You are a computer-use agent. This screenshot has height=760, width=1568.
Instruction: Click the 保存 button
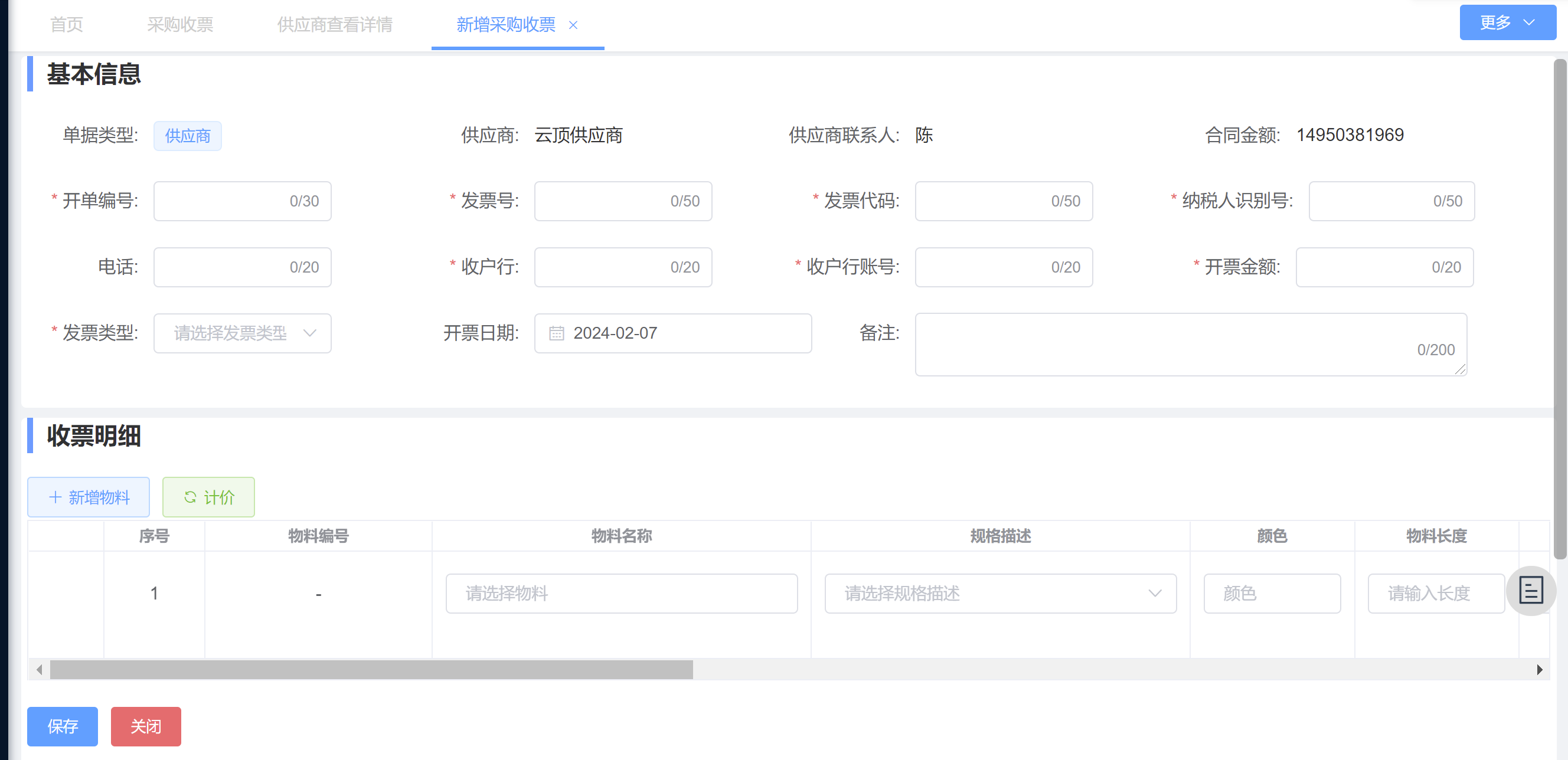[62, 726]
